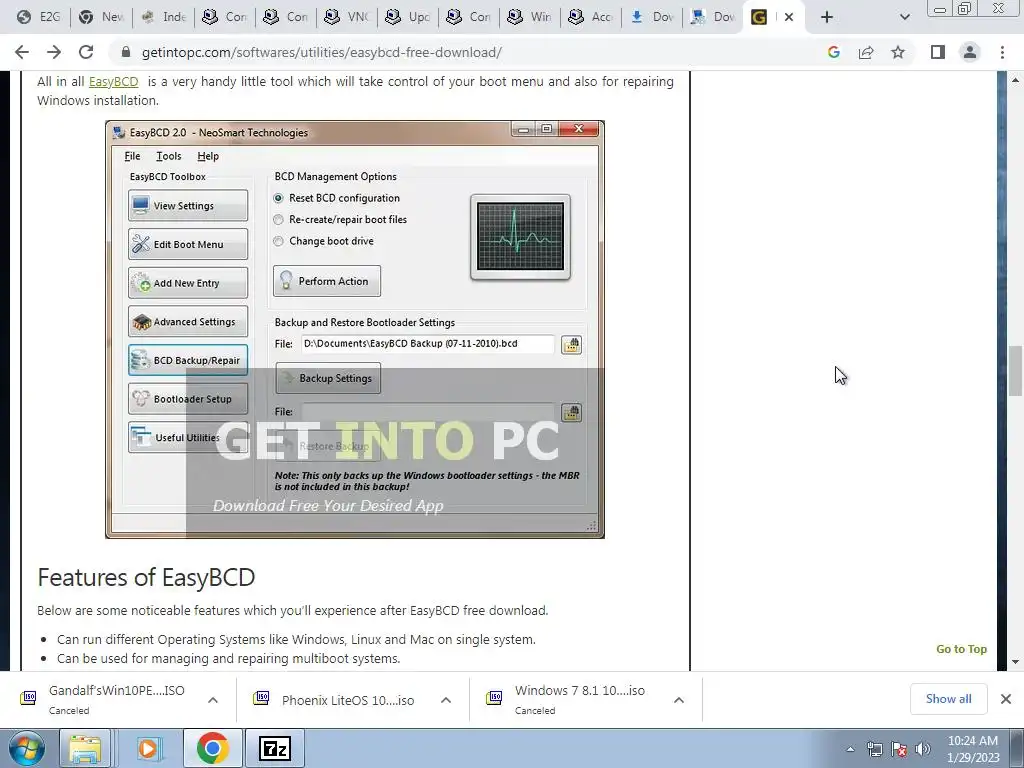Open the Chrome three-dot menu
Screen dimensions: 1024x768
click(x=1002, y=52)
